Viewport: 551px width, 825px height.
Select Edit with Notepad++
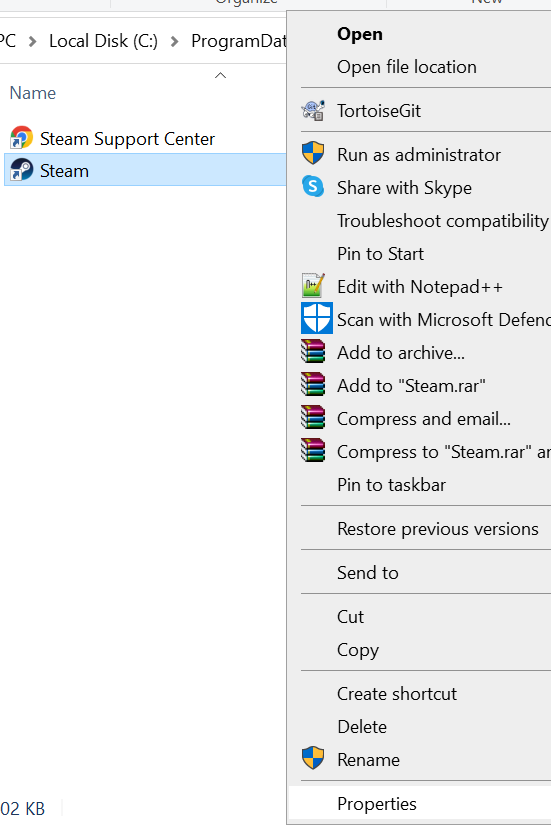(420, 287)
